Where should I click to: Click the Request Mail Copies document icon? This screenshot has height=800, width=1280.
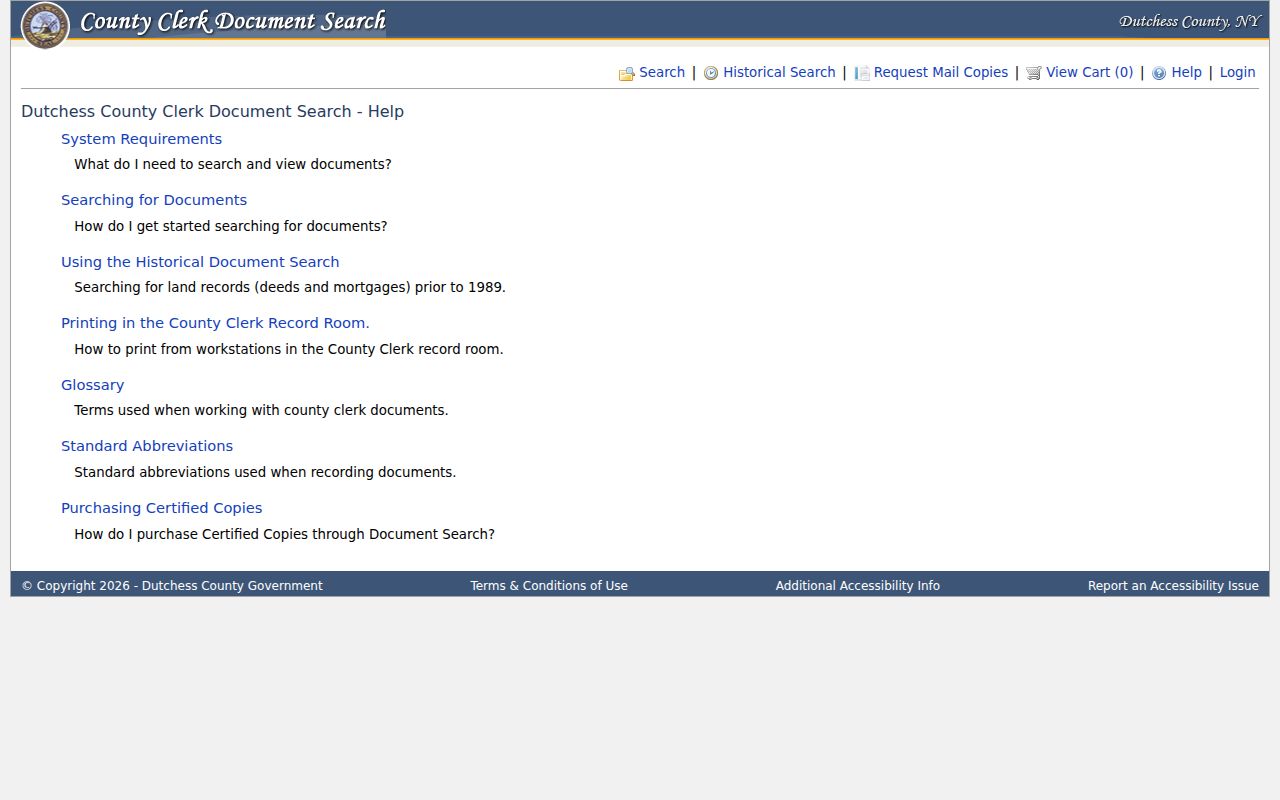coord(862,73)
